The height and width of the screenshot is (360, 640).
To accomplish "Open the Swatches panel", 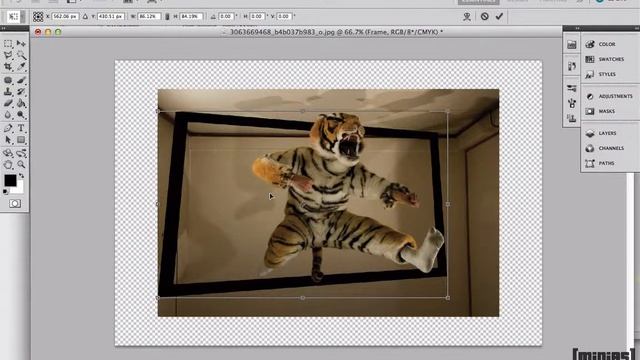I will pos(610,59).
